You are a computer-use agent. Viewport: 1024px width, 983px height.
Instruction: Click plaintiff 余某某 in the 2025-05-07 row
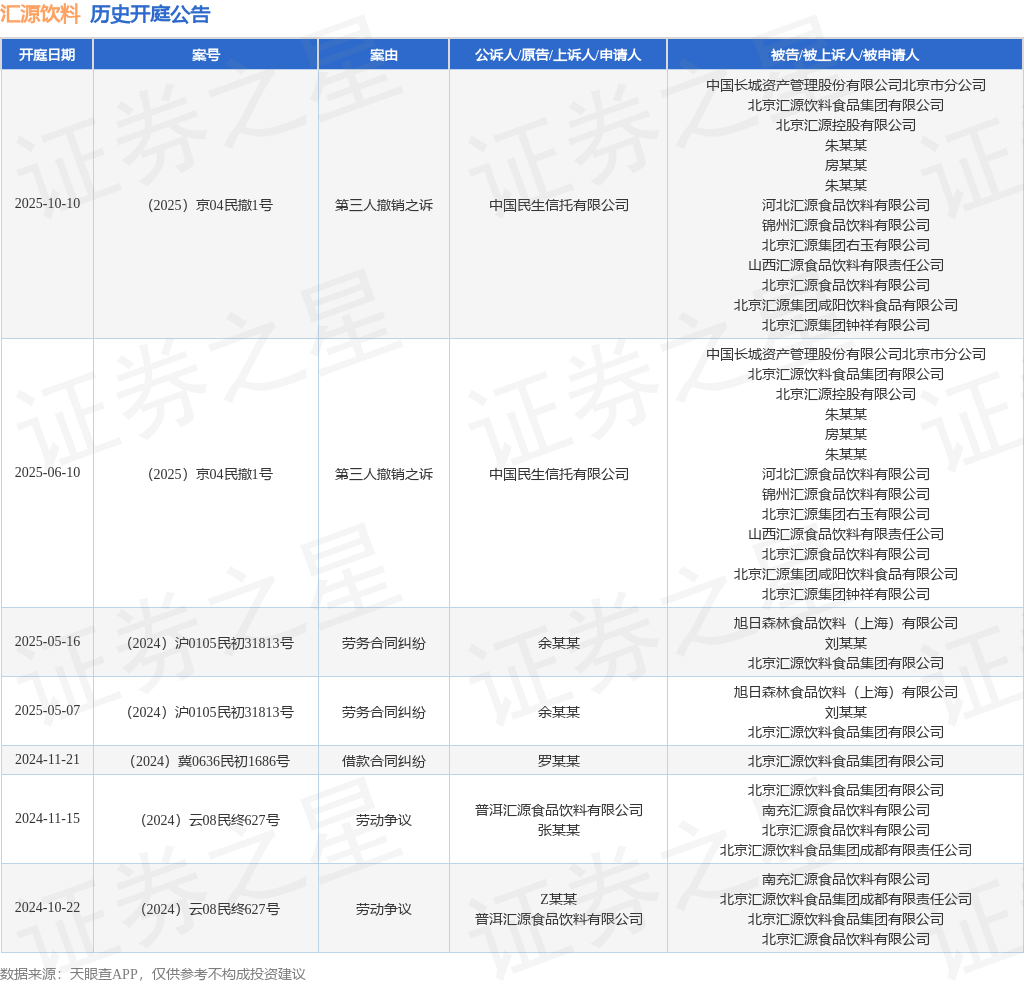pyautogui.click(x=559, y=712)
